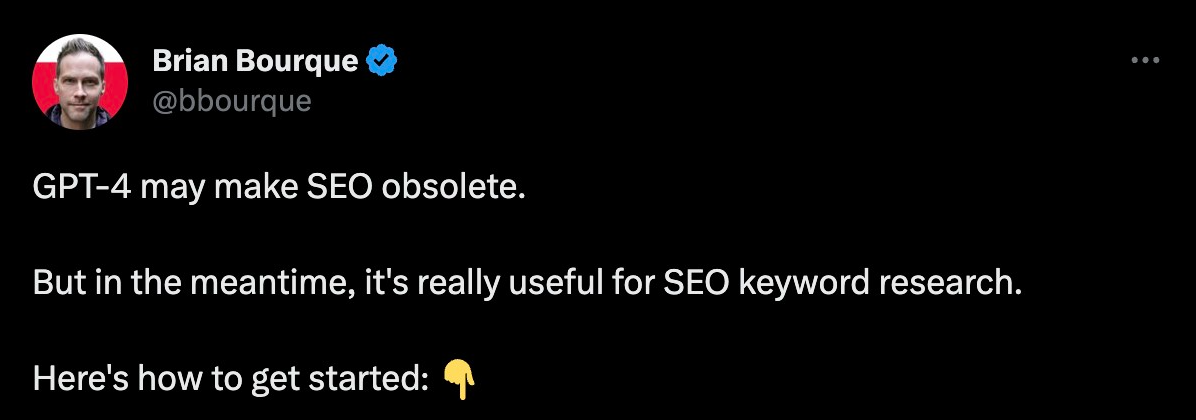Click the blue verified checkmark badge

[x=382, y=62]
